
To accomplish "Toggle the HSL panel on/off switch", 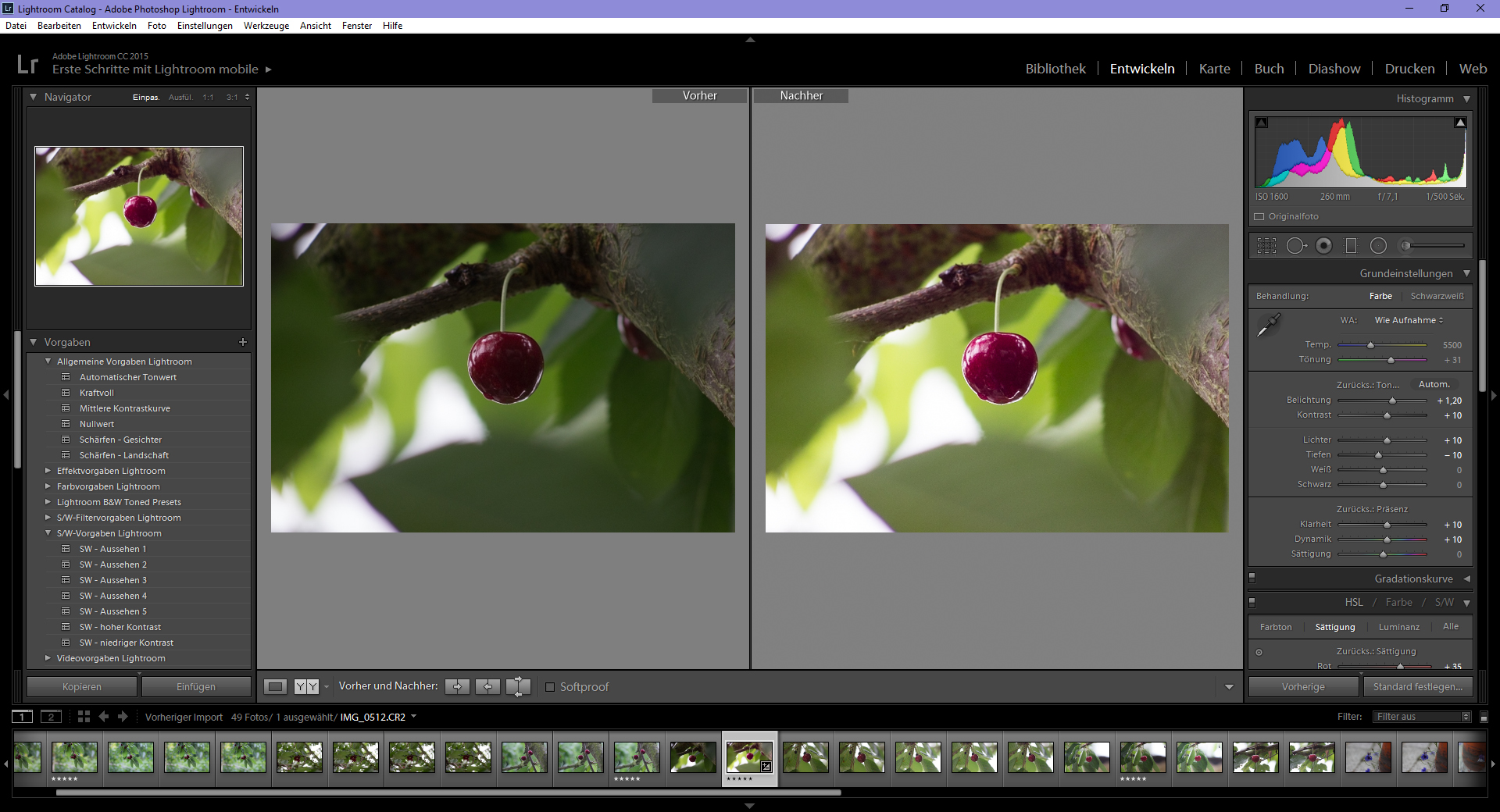I will pyautogui.click(x=1252, y=603).
